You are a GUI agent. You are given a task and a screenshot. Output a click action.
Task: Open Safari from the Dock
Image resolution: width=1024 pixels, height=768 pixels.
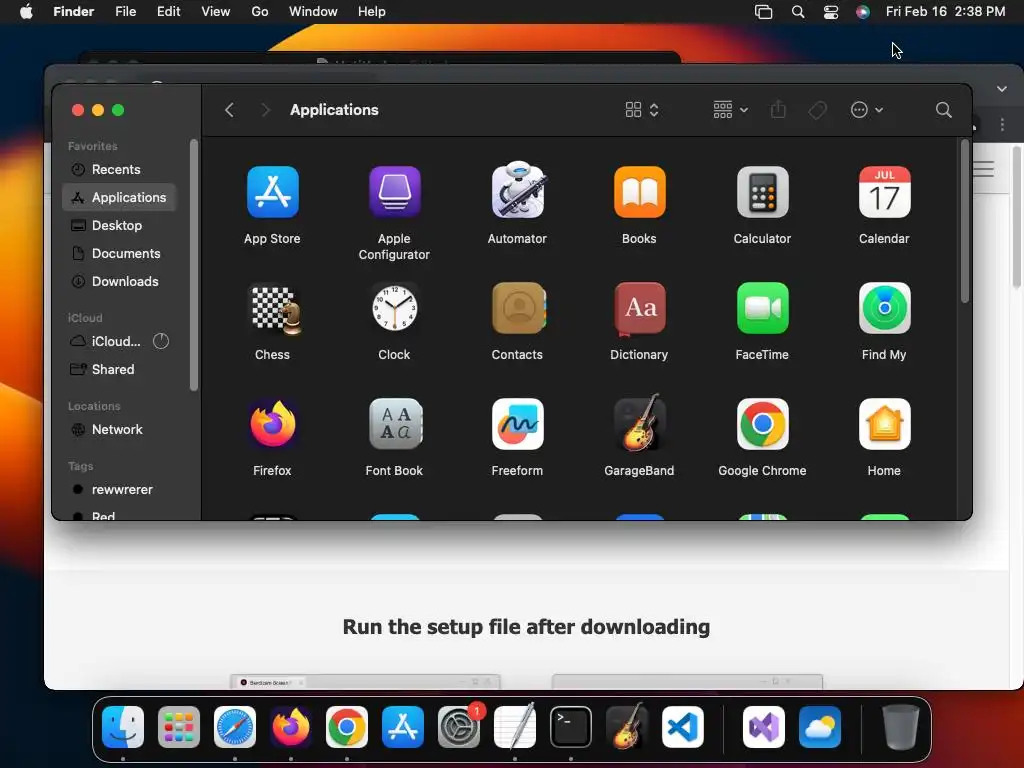(x=235, y=727)
